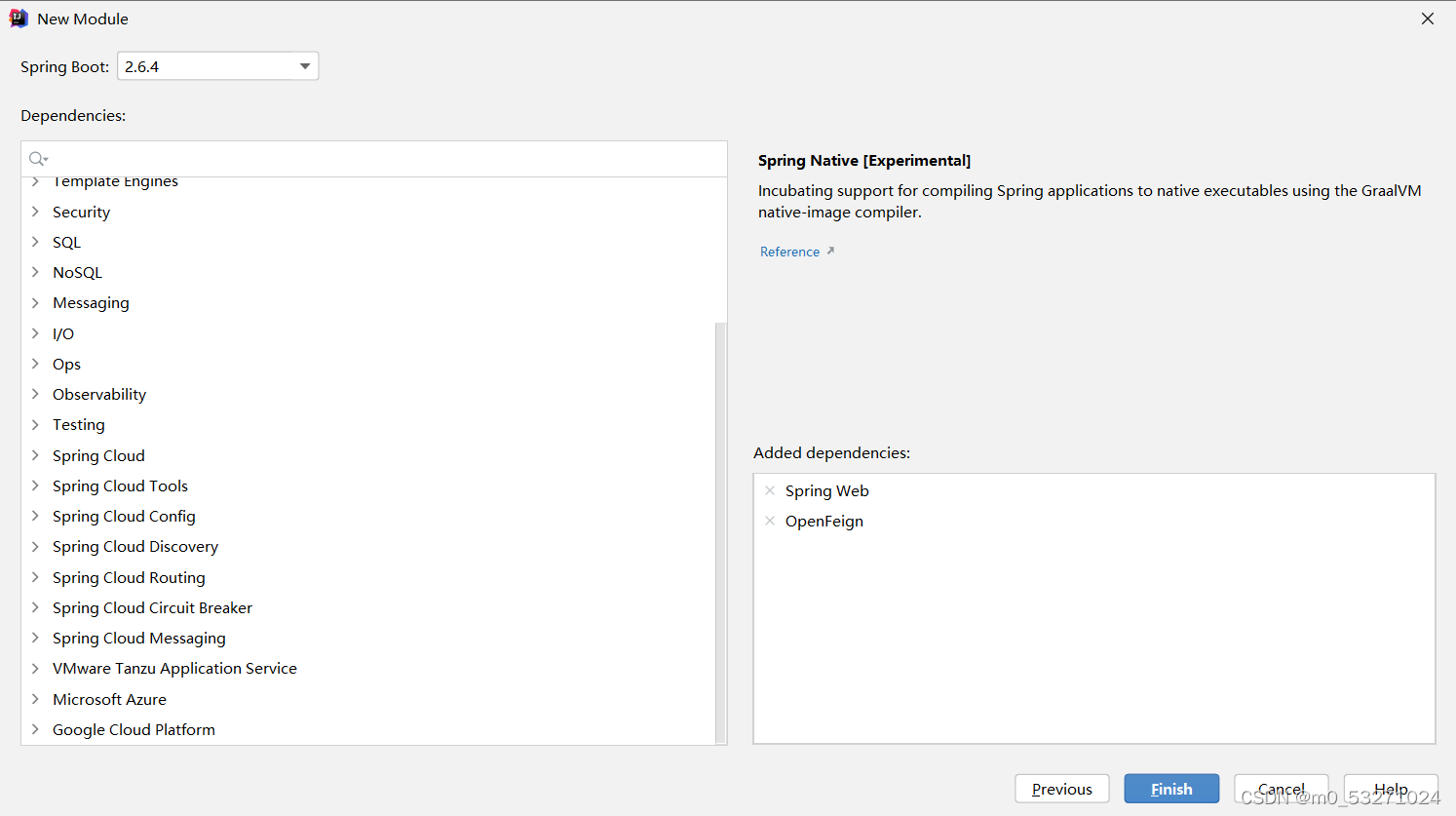The image size is (1456, 816).
Task: Select the I/O tree item
Action: (x=63, y=333)
